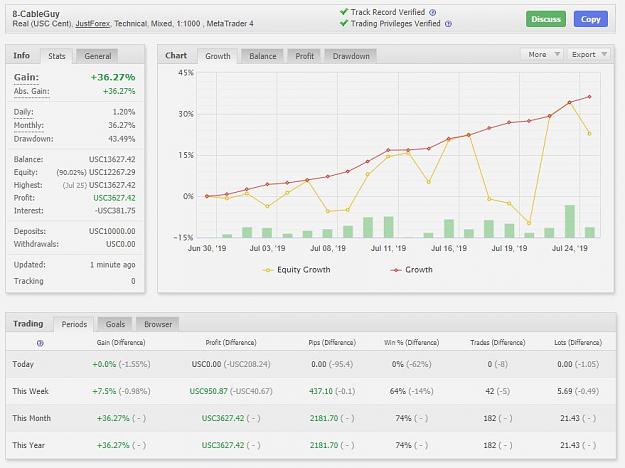625x468 pixels.
Task: Open the JustForex broker link
Action: 92,24
